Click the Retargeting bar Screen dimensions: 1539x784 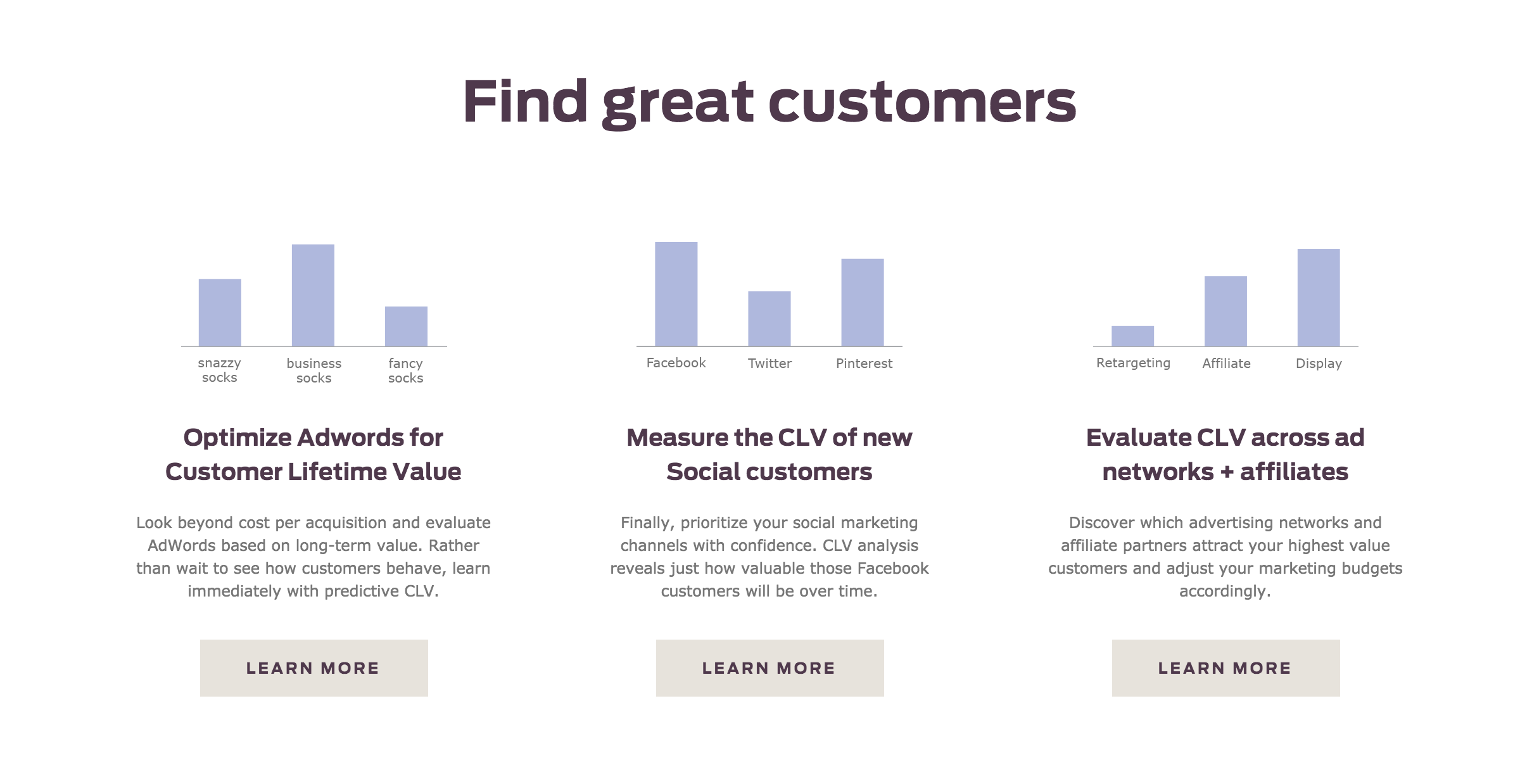[1132, 336]
